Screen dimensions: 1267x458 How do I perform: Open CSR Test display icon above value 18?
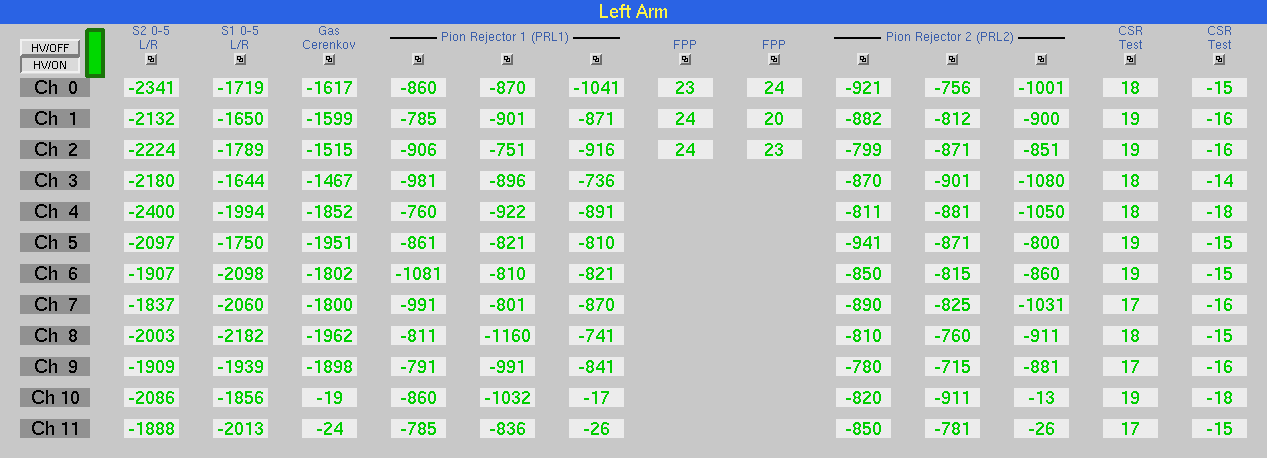pyautogui.click(x=1130, y=59)
